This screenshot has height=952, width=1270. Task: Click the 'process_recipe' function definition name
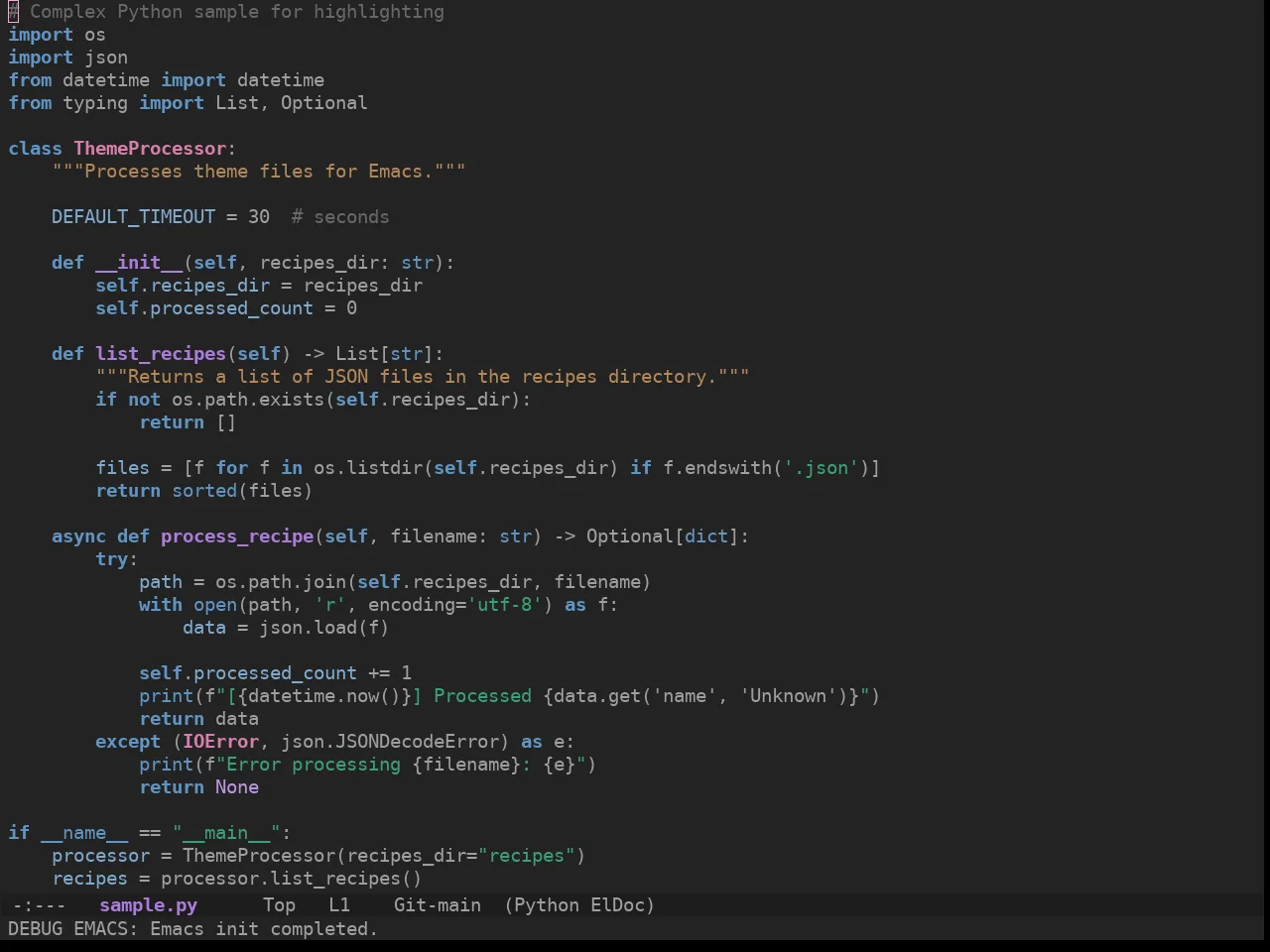[x=237, y=536]
